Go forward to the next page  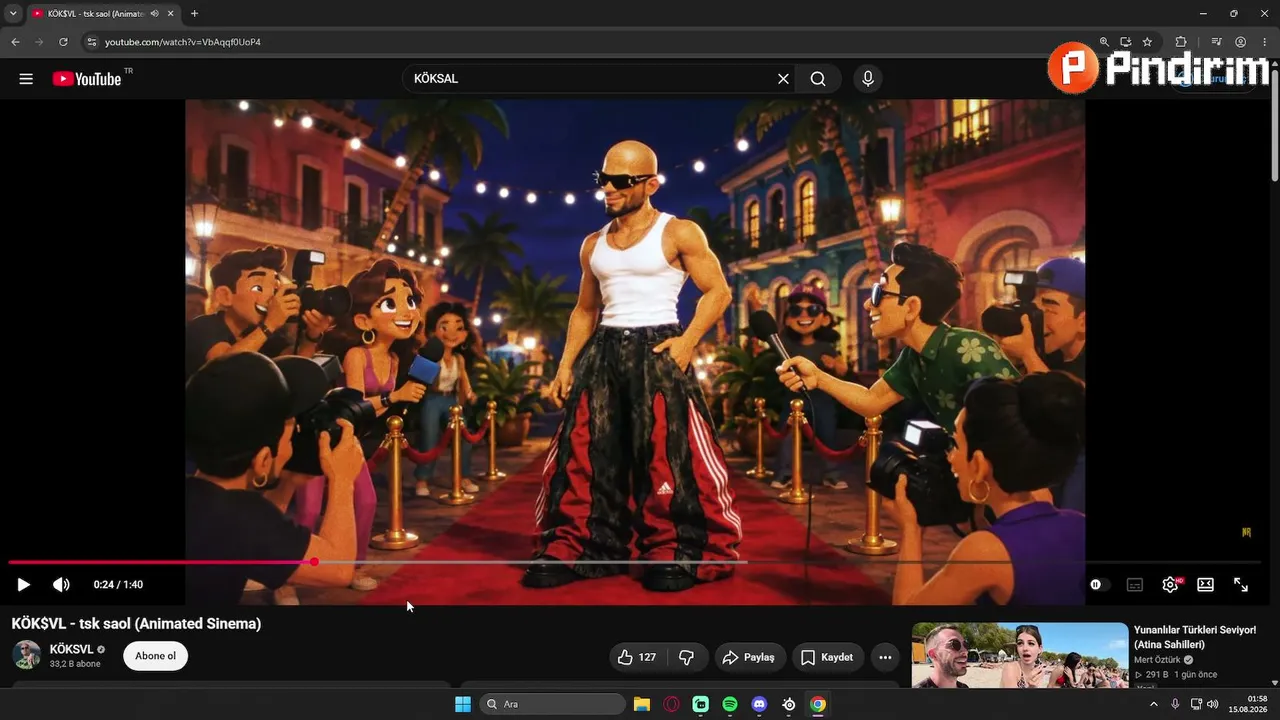tap(39, 42)
